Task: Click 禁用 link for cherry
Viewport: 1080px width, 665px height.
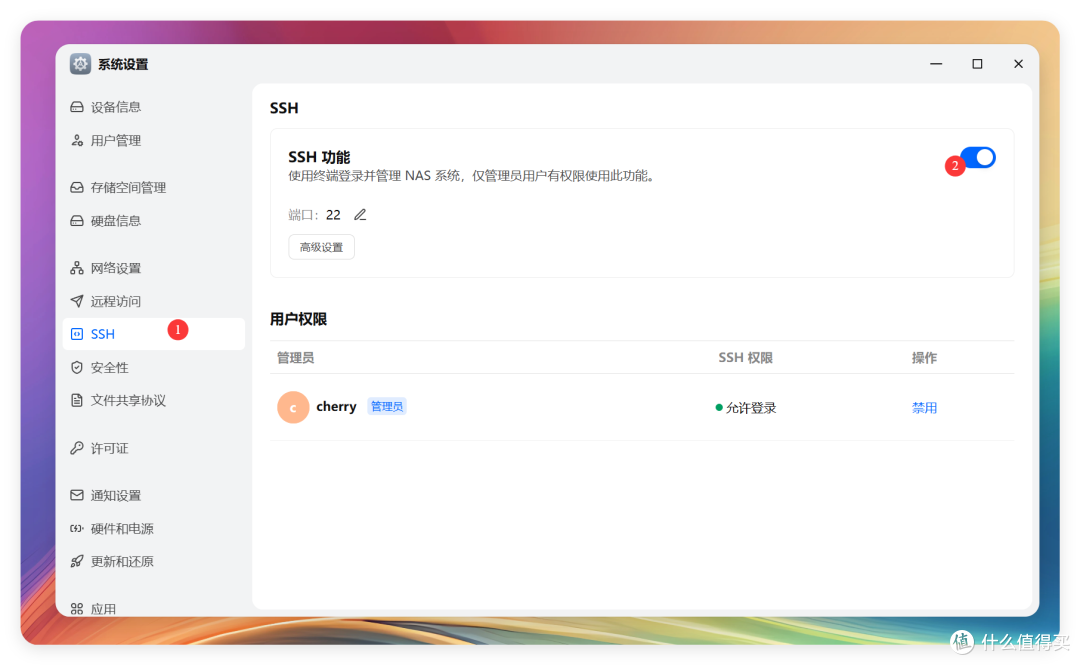Action: tap(924, 408)
